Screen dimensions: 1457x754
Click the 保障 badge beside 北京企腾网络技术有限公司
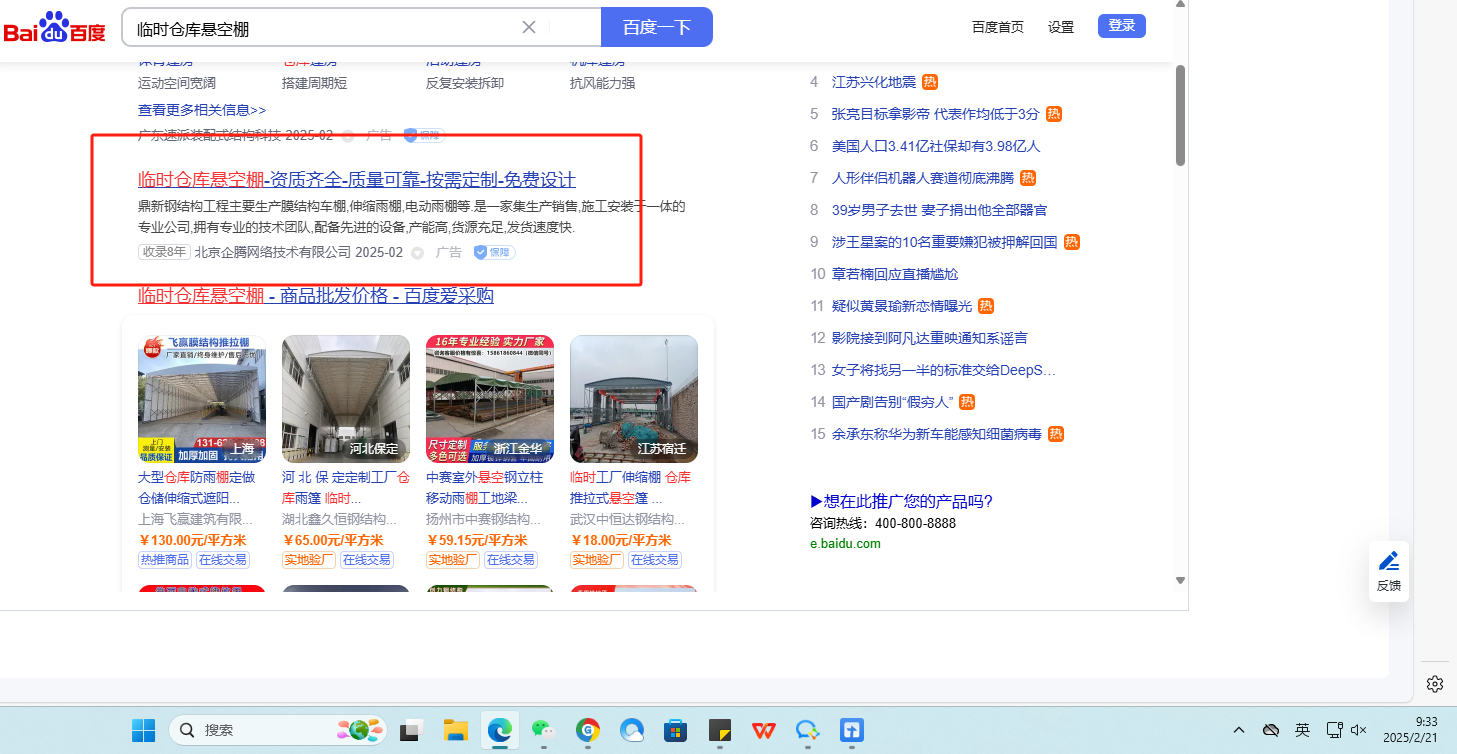coord(494,252)
